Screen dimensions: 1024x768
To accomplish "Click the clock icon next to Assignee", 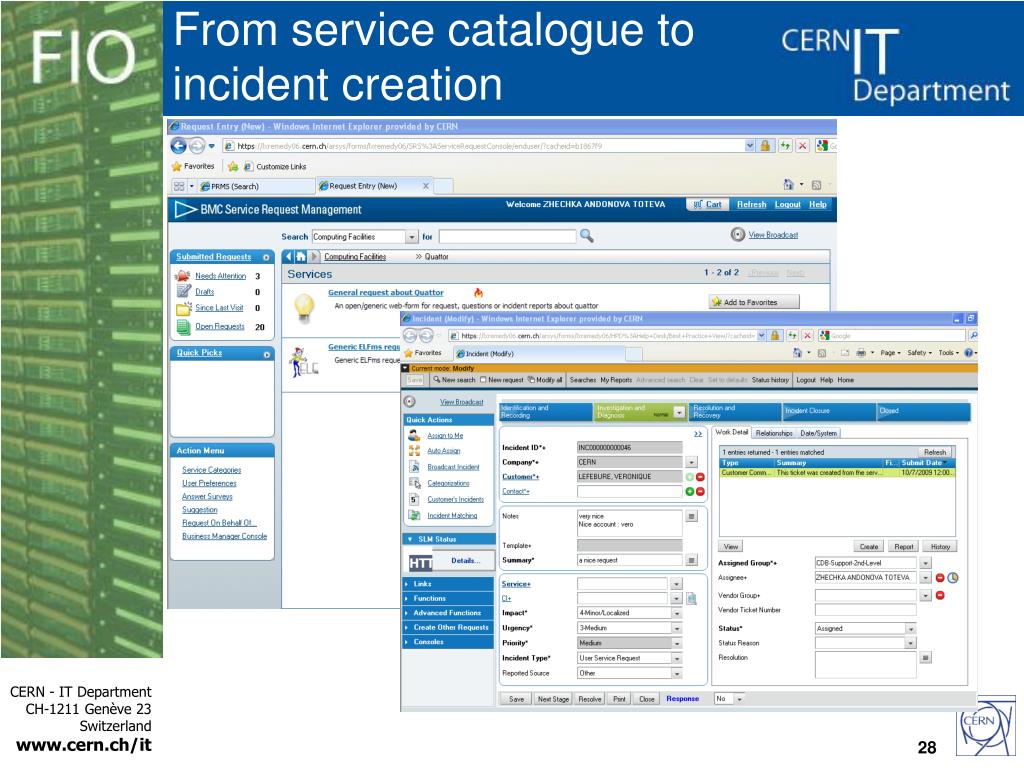I will pyautogui.click(x=953, y=577).
